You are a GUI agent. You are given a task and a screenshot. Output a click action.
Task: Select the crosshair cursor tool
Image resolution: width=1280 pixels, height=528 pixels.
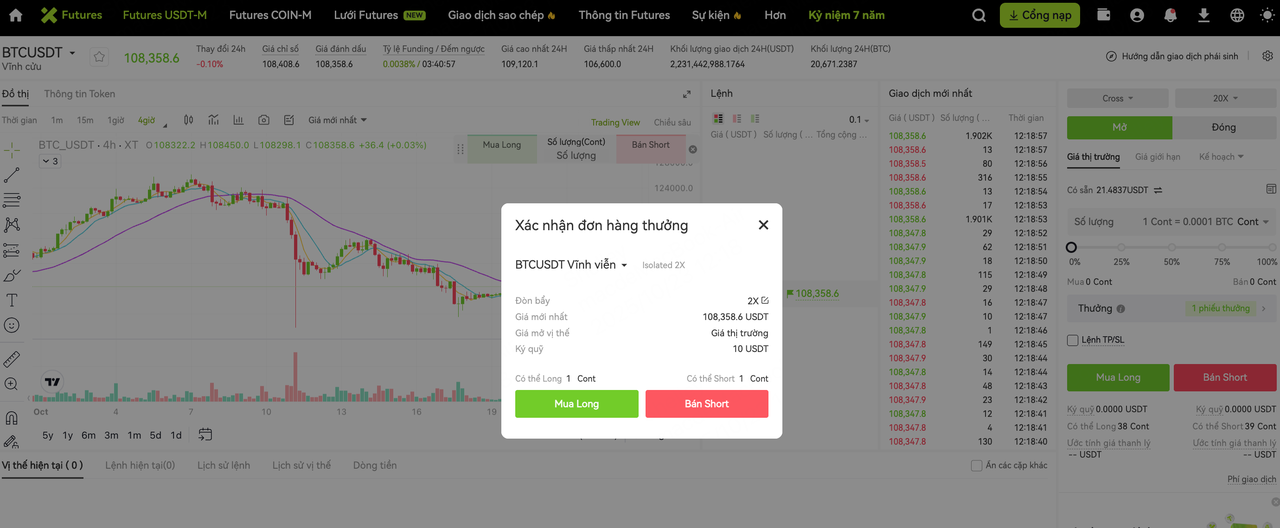(x=12, y=150)
